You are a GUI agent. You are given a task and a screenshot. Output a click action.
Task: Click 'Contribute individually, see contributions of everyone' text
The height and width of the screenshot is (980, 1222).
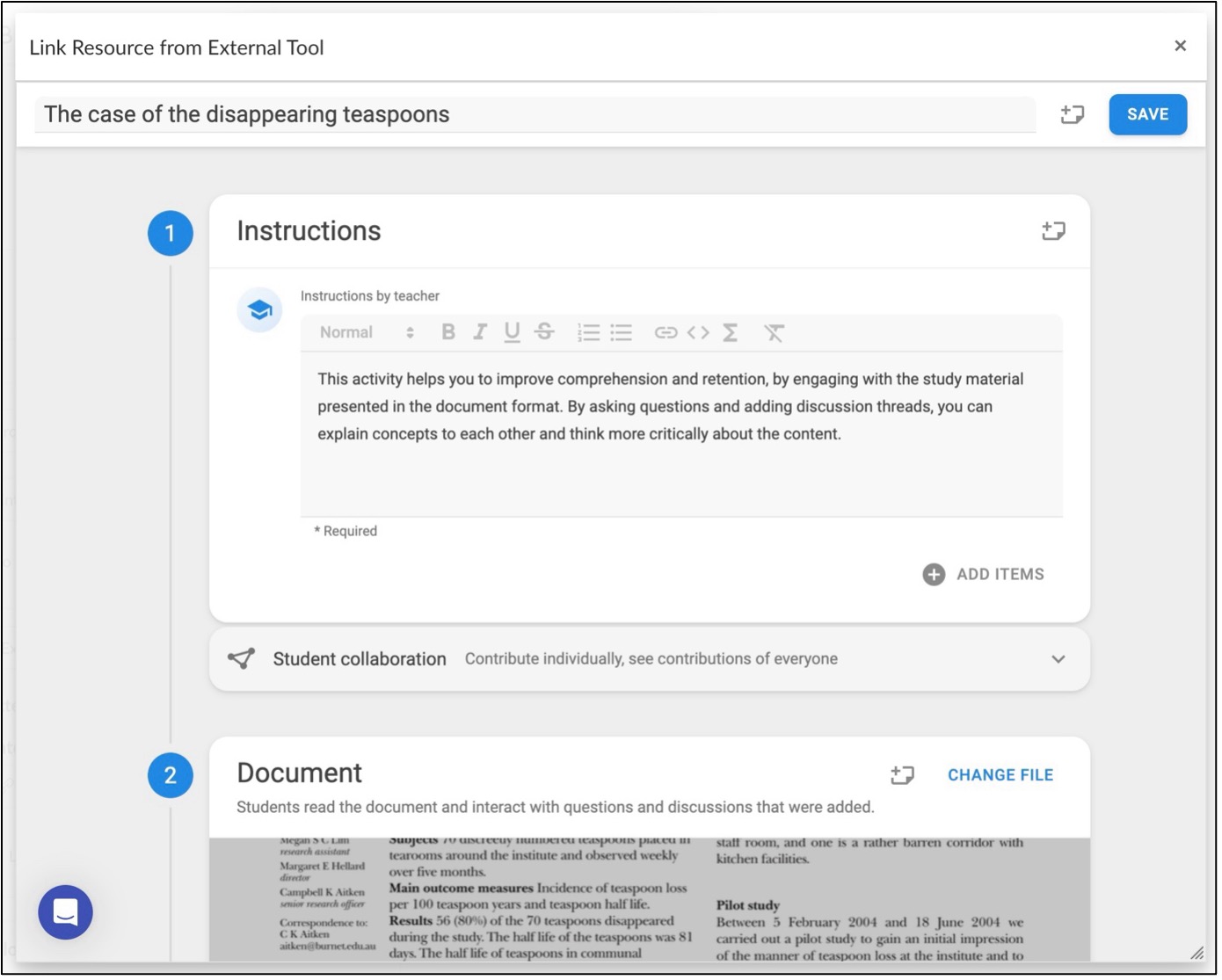pos(651,658)
